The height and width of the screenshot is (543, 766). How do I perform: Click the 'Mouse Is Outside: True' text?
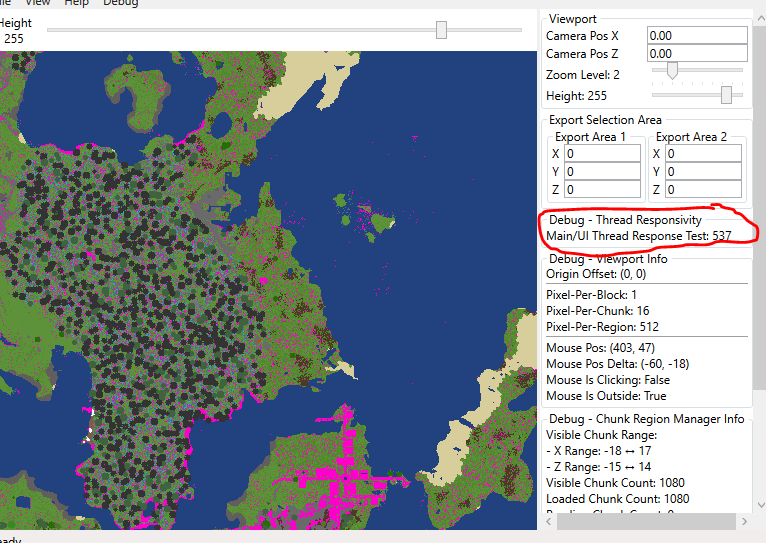coord(606,396)
